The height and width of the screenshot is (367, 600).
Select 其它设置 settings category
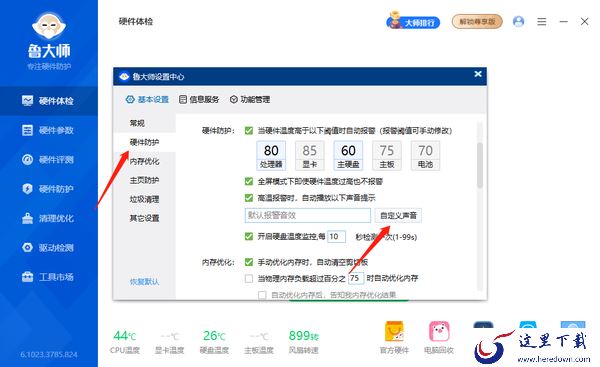click(x=145, y=218)
